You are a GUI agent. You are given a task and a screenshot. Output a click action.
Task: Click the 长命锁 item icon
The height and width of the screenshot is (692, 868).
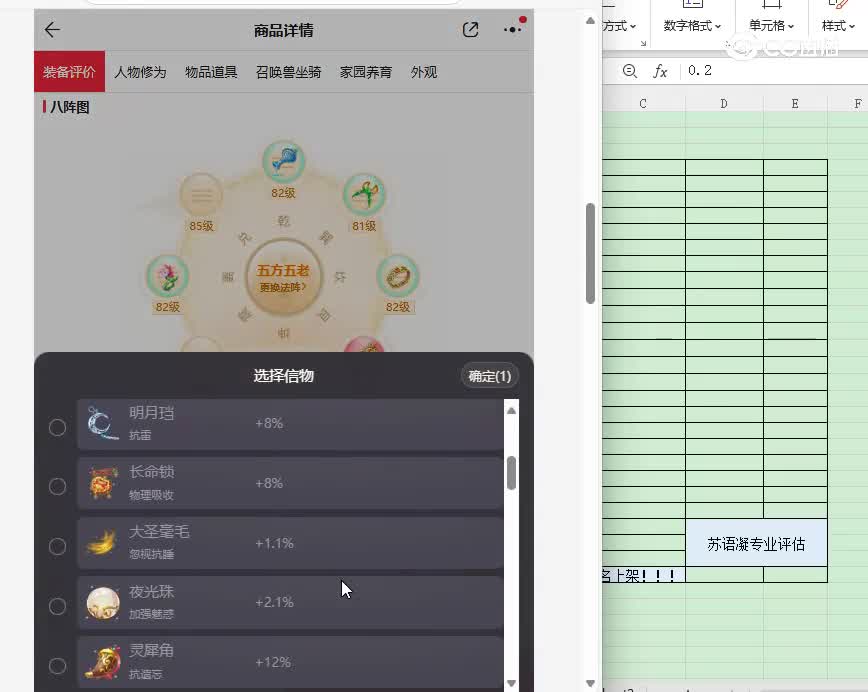pyautogui.click(x=102, y=483)
